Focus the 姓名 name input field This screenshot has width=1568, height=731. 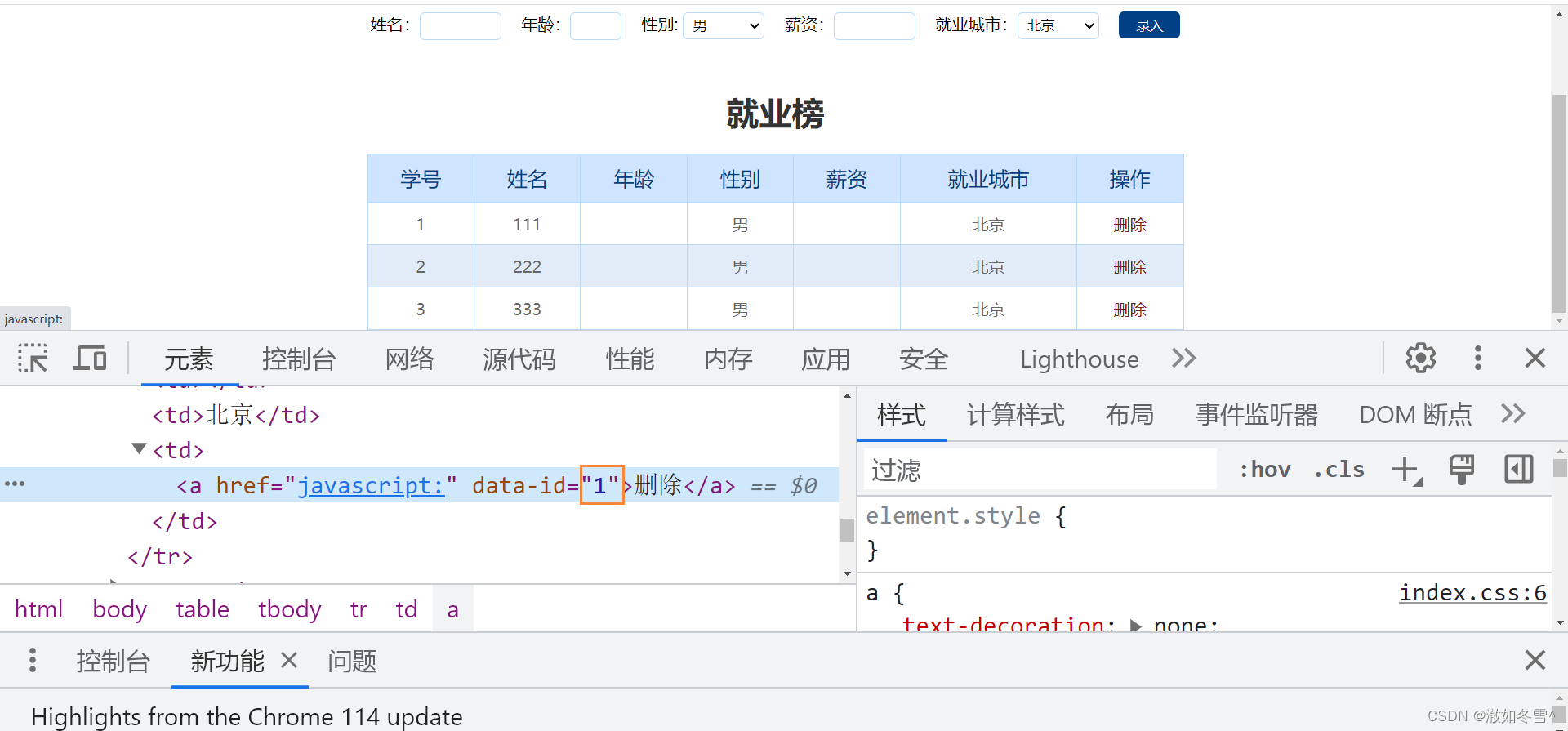(x=460, y=25)
